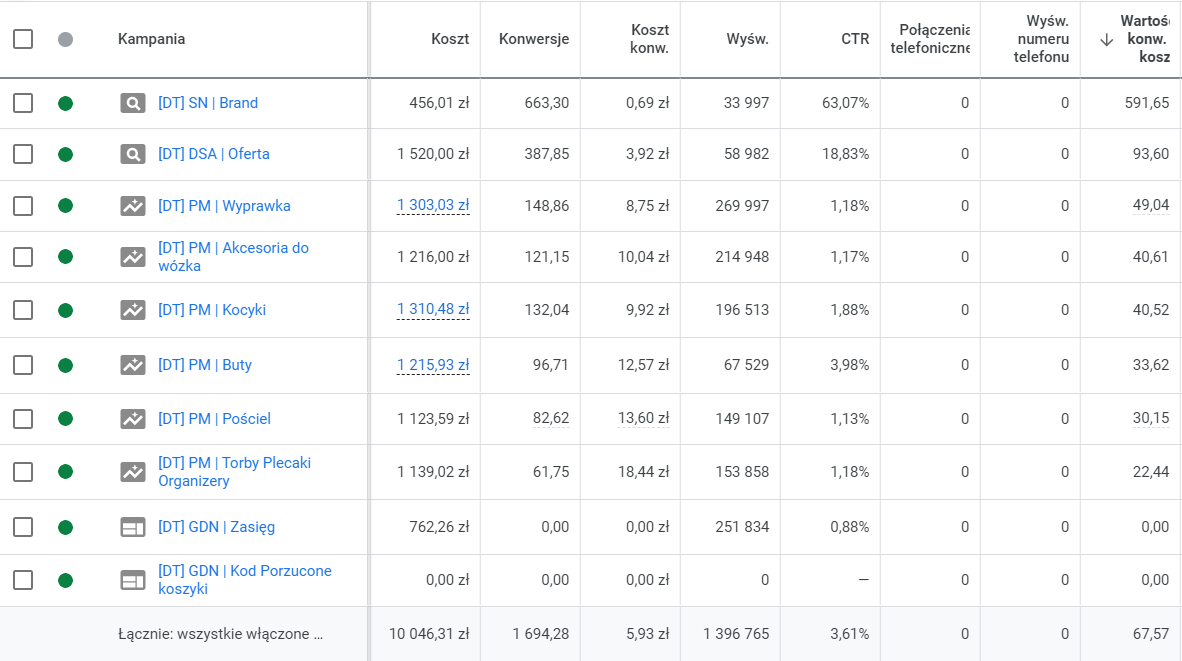Sort by the Konwersje column header
Screen dimensions: 1182x661
533,39
